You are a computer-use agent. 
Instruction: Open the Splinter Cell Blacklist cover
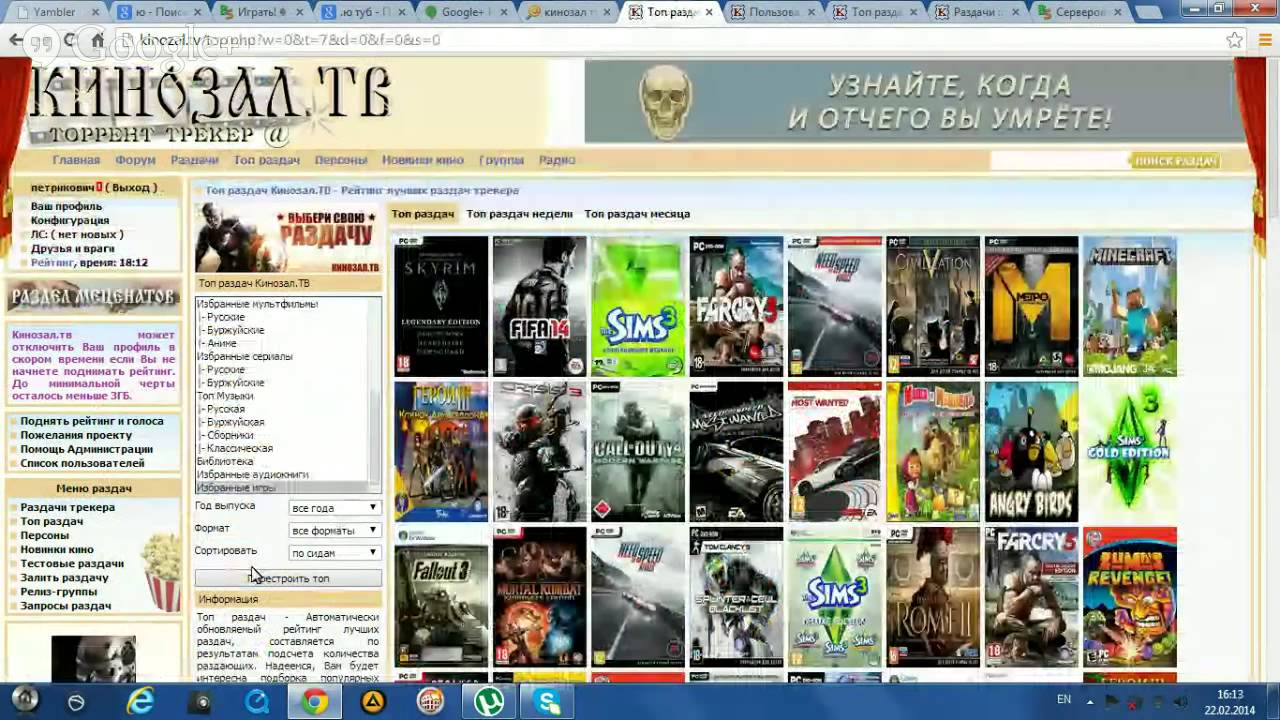point(736,597)
